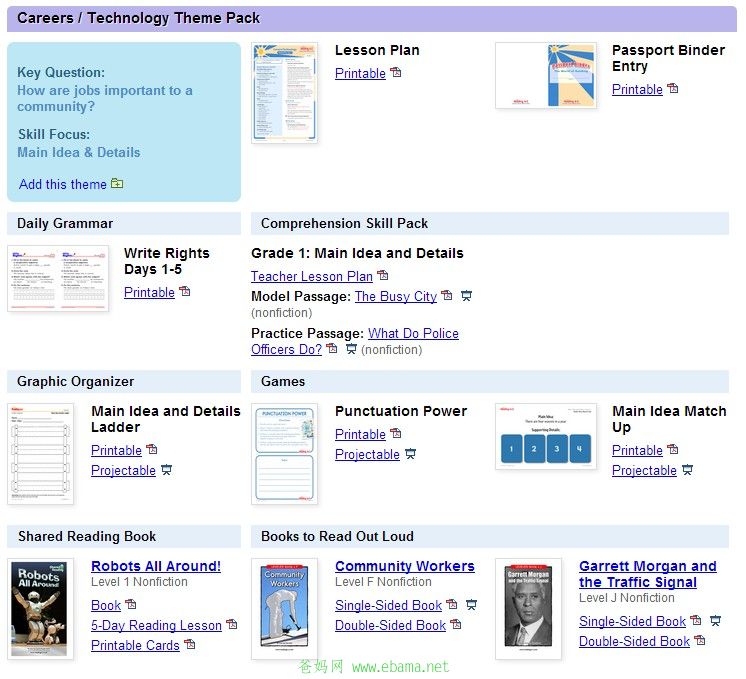Open Community Workers Double-Sided Book link
The image size is (746, 679).
[x=391, y=625]
